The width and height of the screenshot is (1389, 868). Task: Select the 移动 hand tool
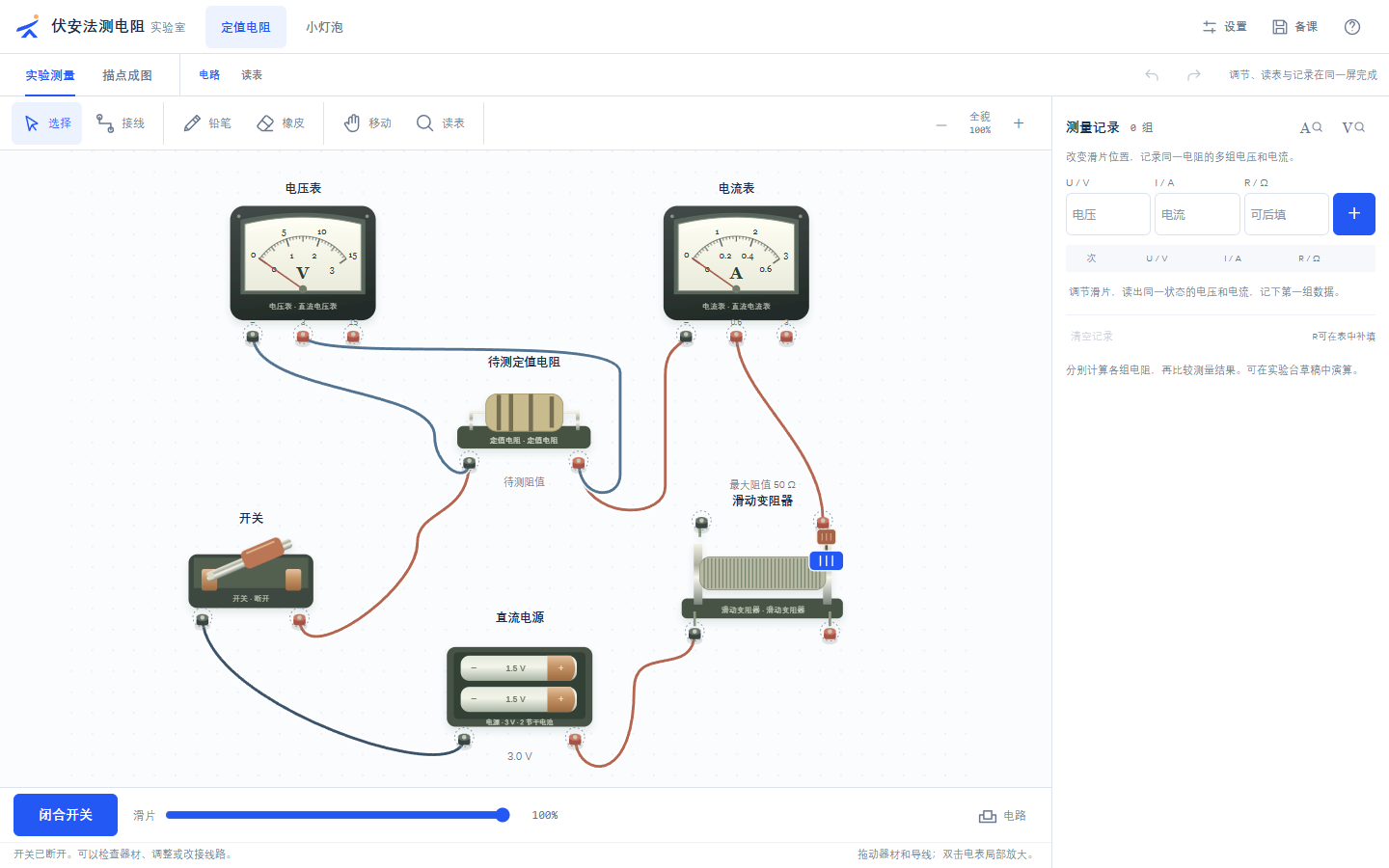(x=368, y=123)
